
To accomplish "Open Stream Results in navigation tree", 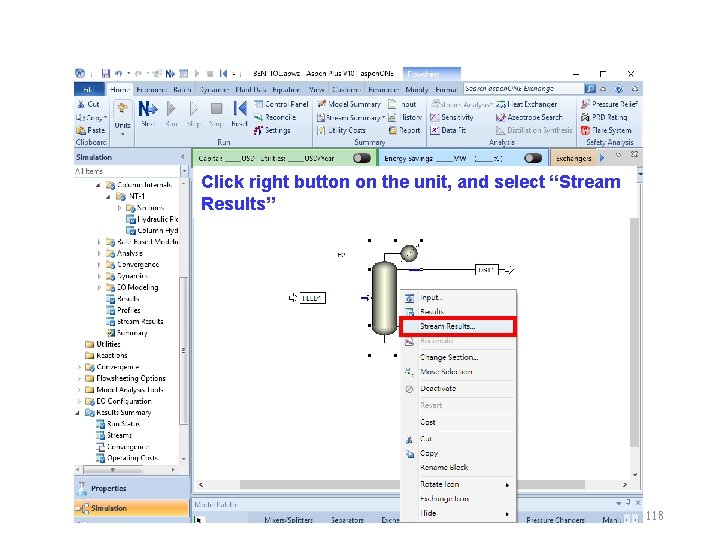I will [x=135, y=321].
